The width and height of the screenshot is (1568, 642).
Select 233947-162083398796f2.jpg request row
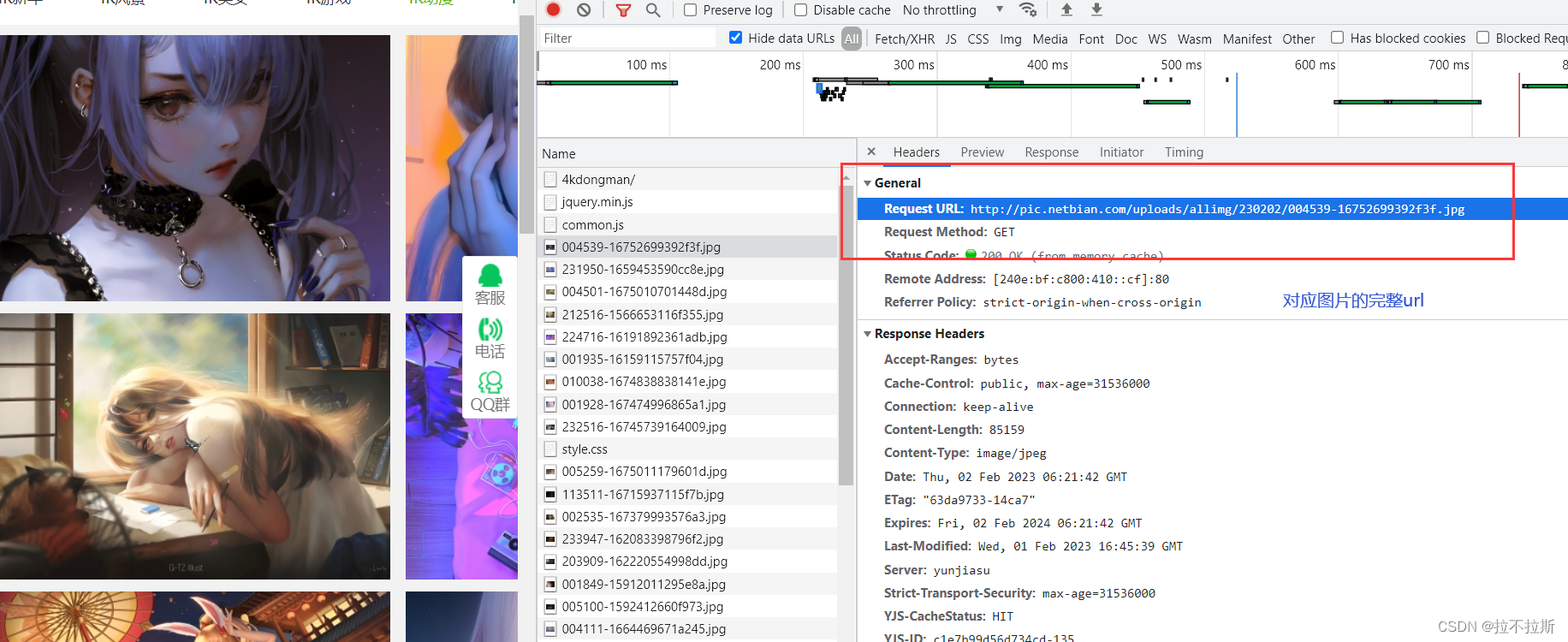pyautogui.click(x=687, y=538)
